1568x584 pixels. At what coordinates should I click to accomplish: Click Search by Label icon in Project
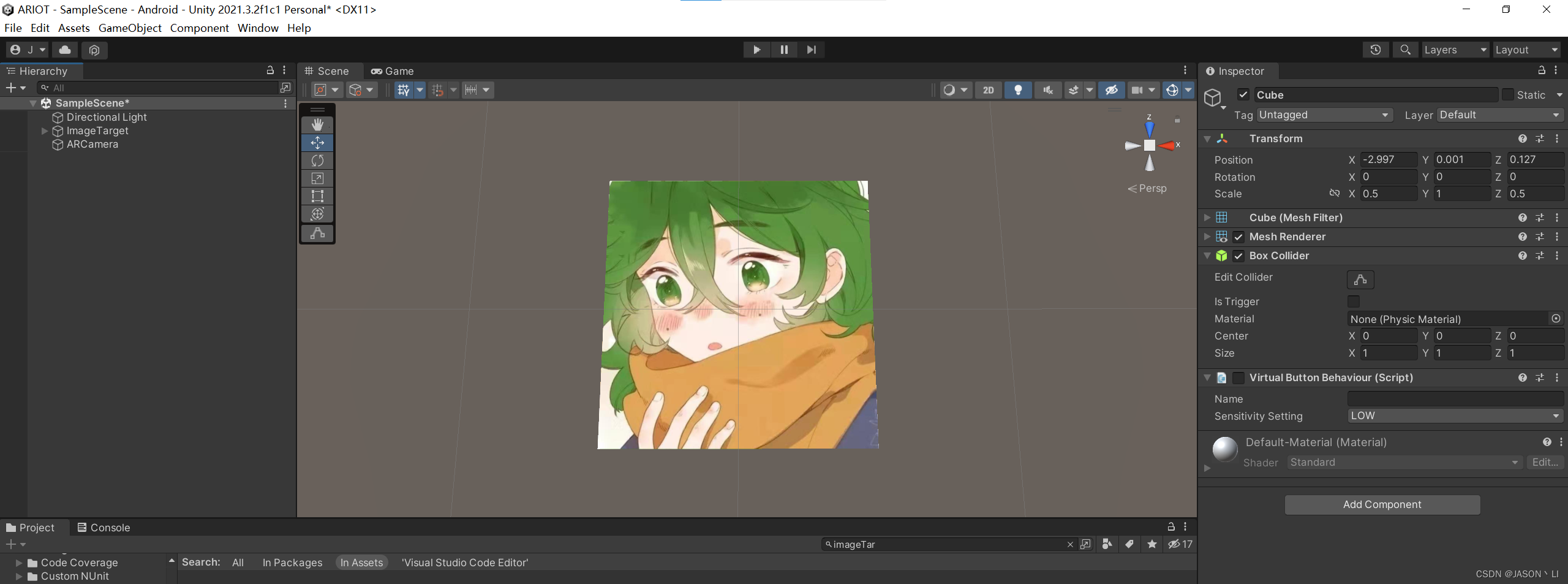coord(1129,544)
